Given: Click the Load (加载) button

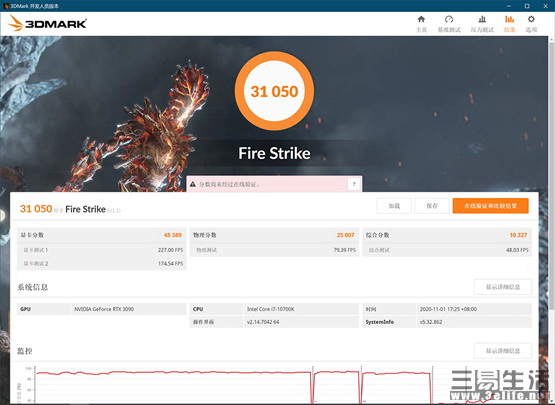Looking at the screenshot, I should tap(394, 206).
